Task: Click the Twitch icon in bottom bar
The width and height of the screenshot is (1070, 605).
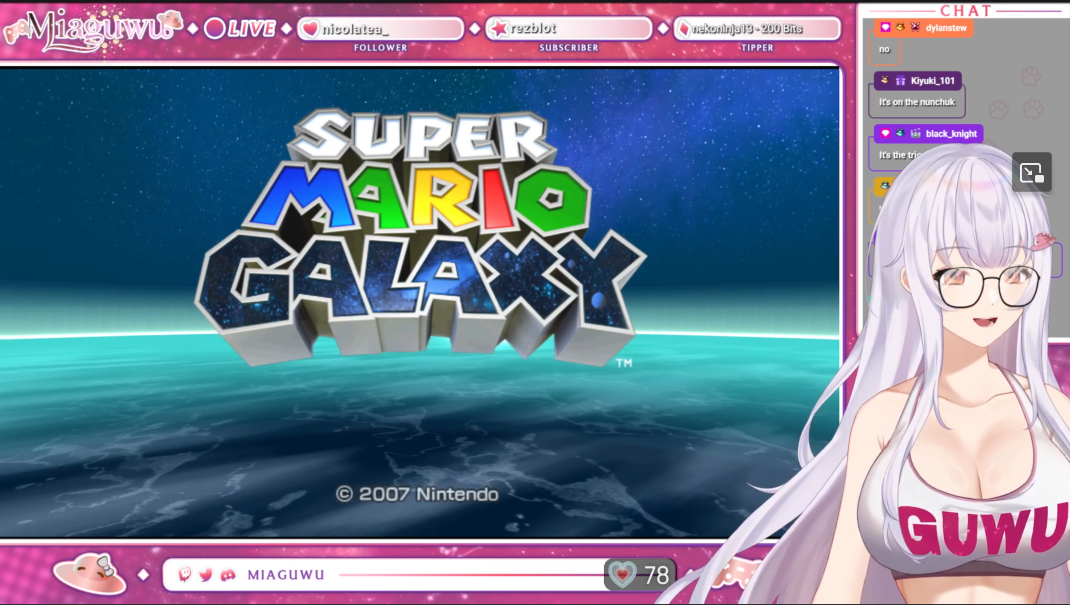Action: click(185, 574)
